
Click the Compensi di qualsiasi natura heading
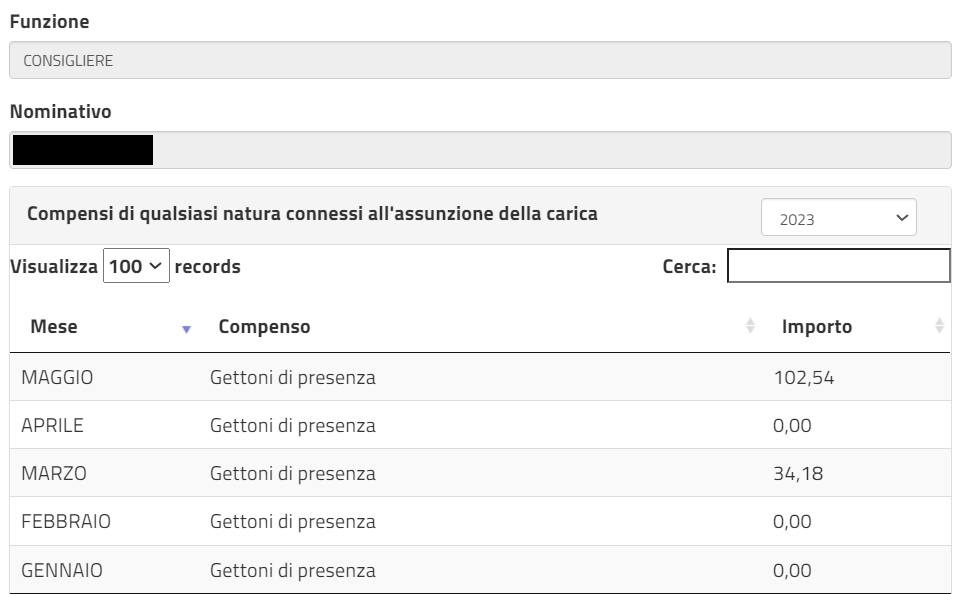312,213
